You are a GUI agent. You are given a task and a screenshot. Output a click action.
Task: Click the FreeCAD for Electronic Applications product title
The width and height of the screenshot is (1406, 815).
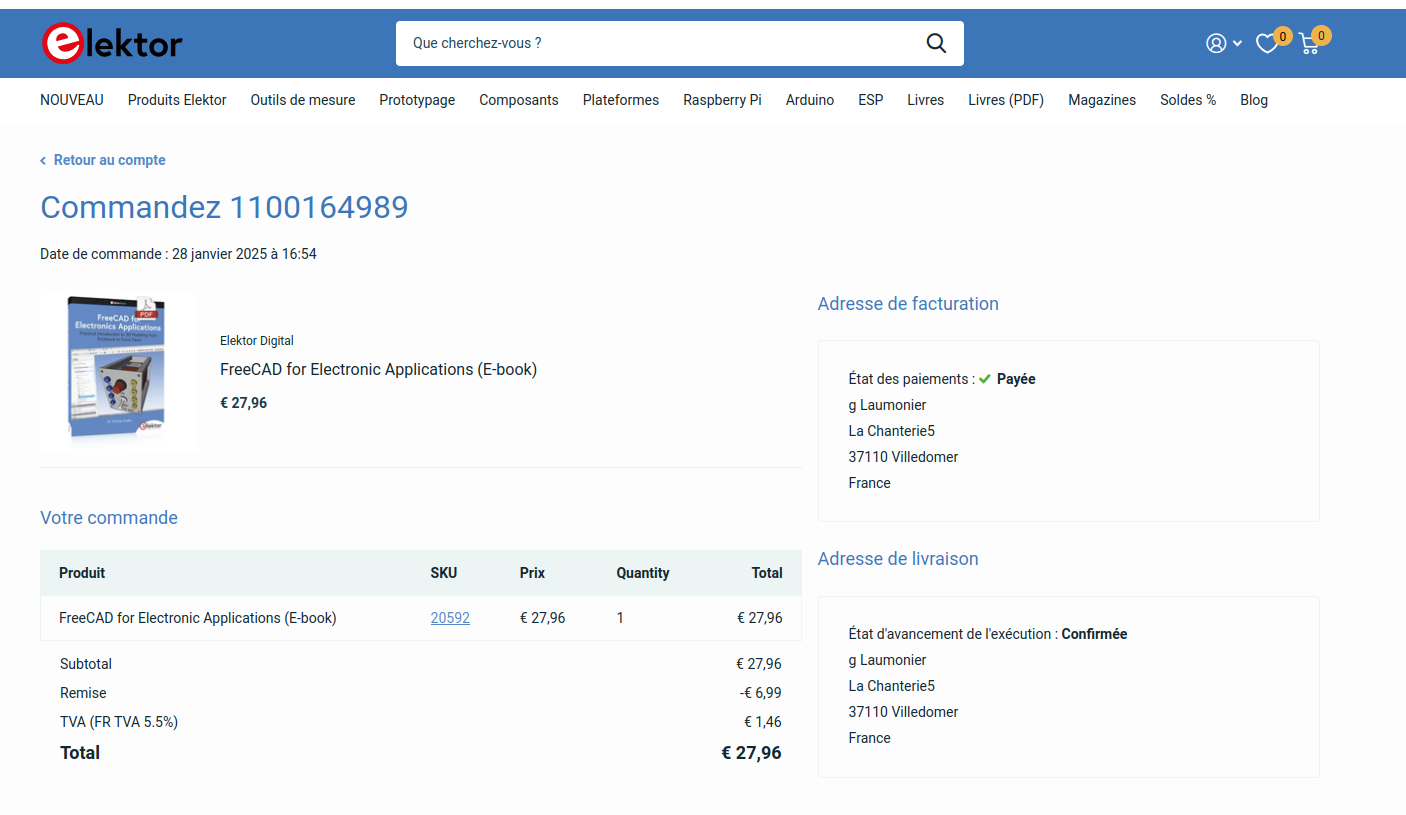click(378, 369)
